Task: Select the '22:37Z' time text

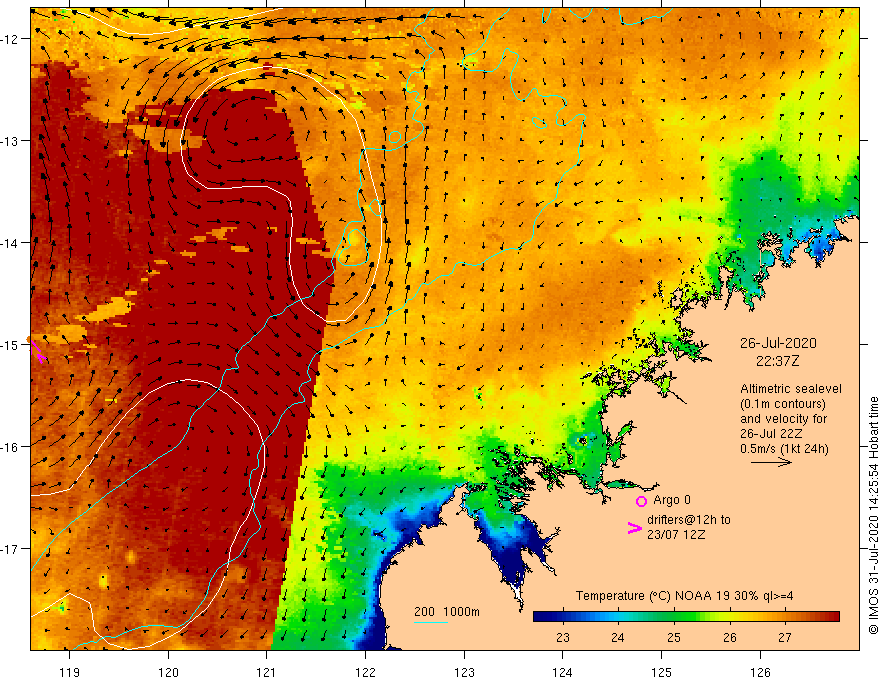Action: [x=777, y=361]
